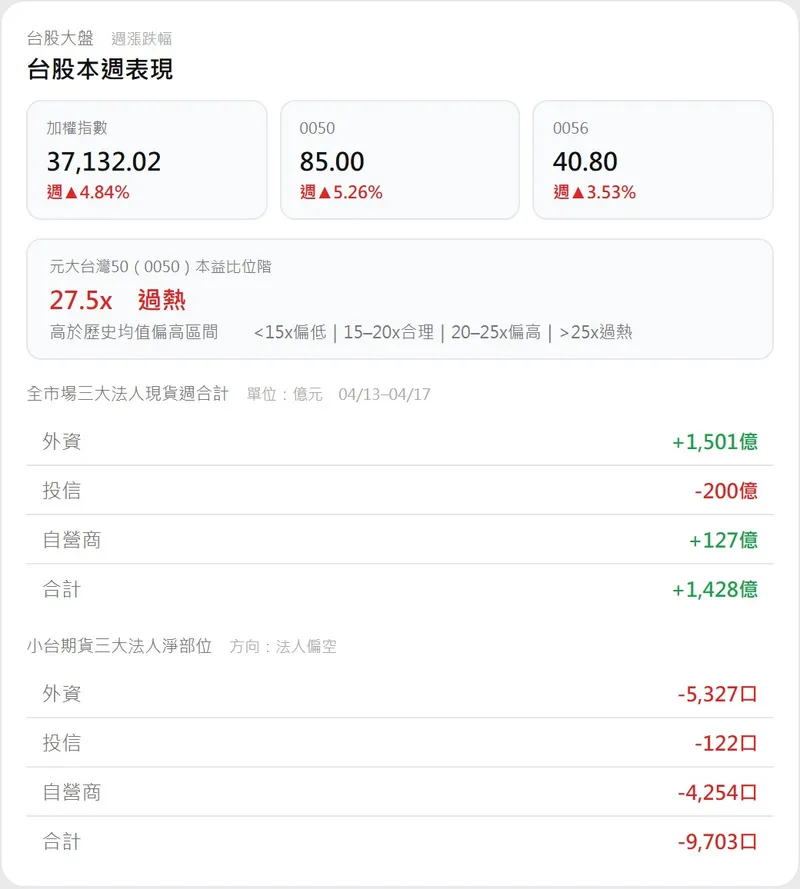
Task: Click the 04/13–04/17 date range
Action: tap(384, 394)
